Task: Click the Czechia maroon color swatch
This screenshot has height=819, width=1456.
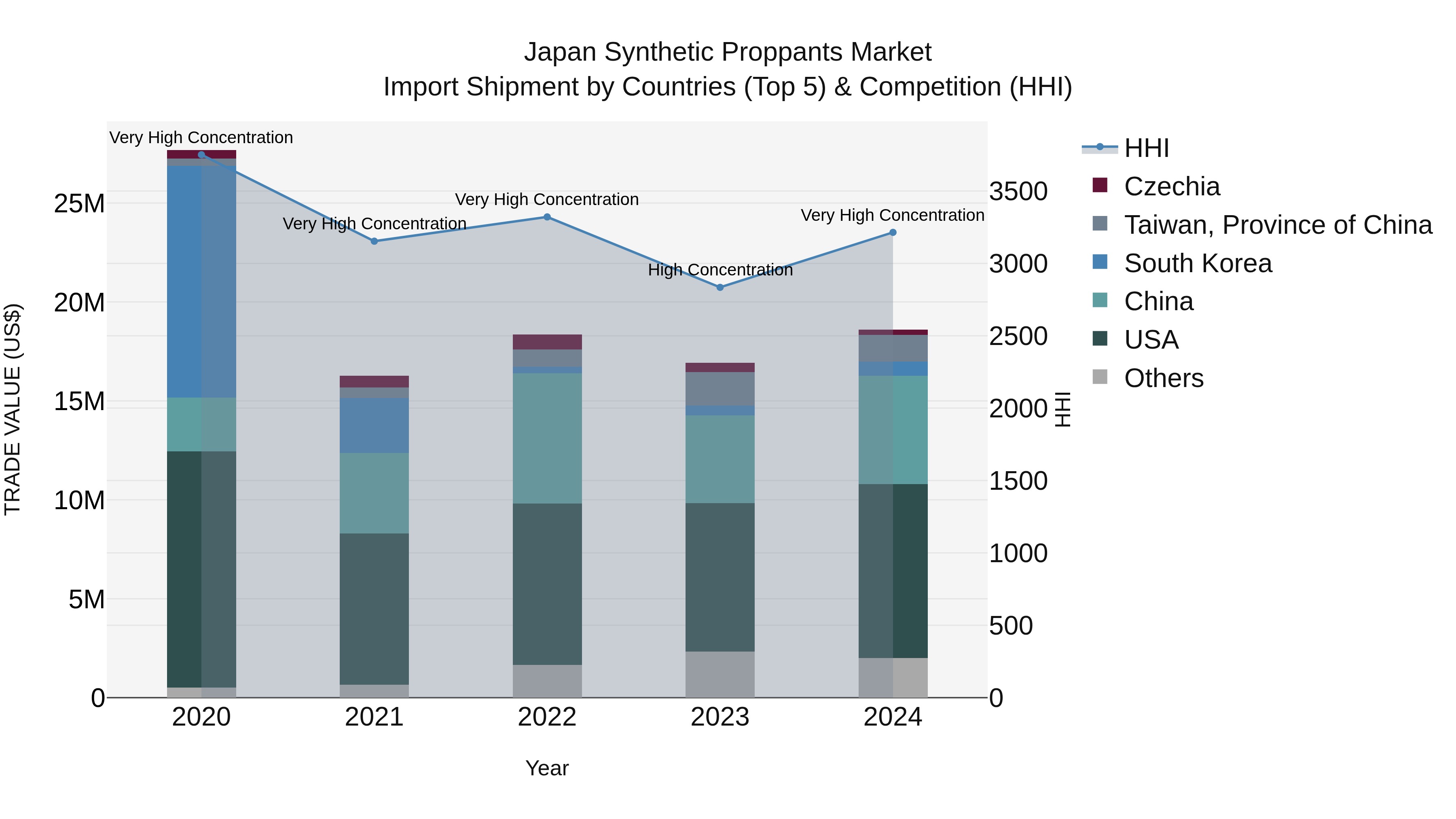Action: pos(1100,185)
